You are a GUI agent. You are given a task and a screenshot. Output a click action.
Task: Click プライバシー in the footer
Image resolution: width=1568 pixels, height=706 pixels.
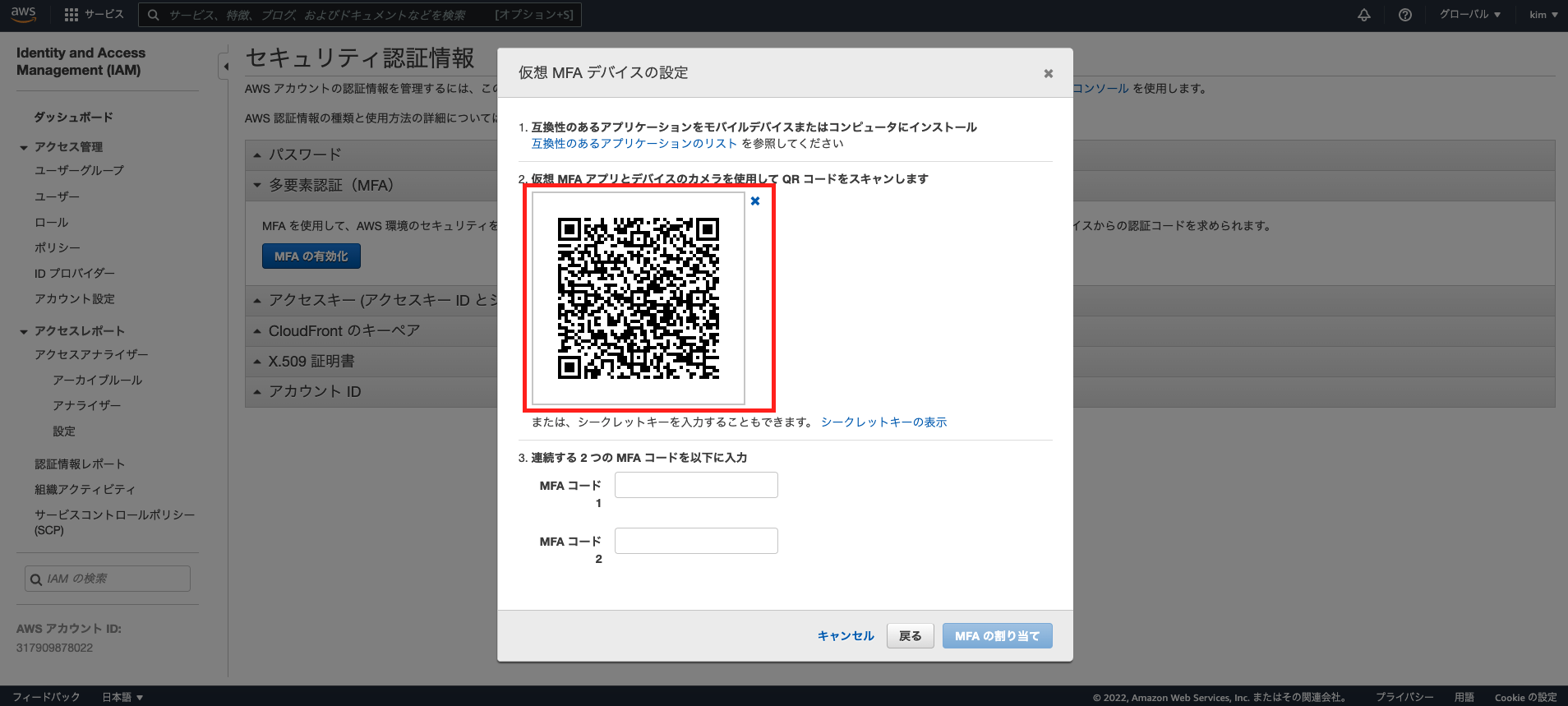point(1404,697)
